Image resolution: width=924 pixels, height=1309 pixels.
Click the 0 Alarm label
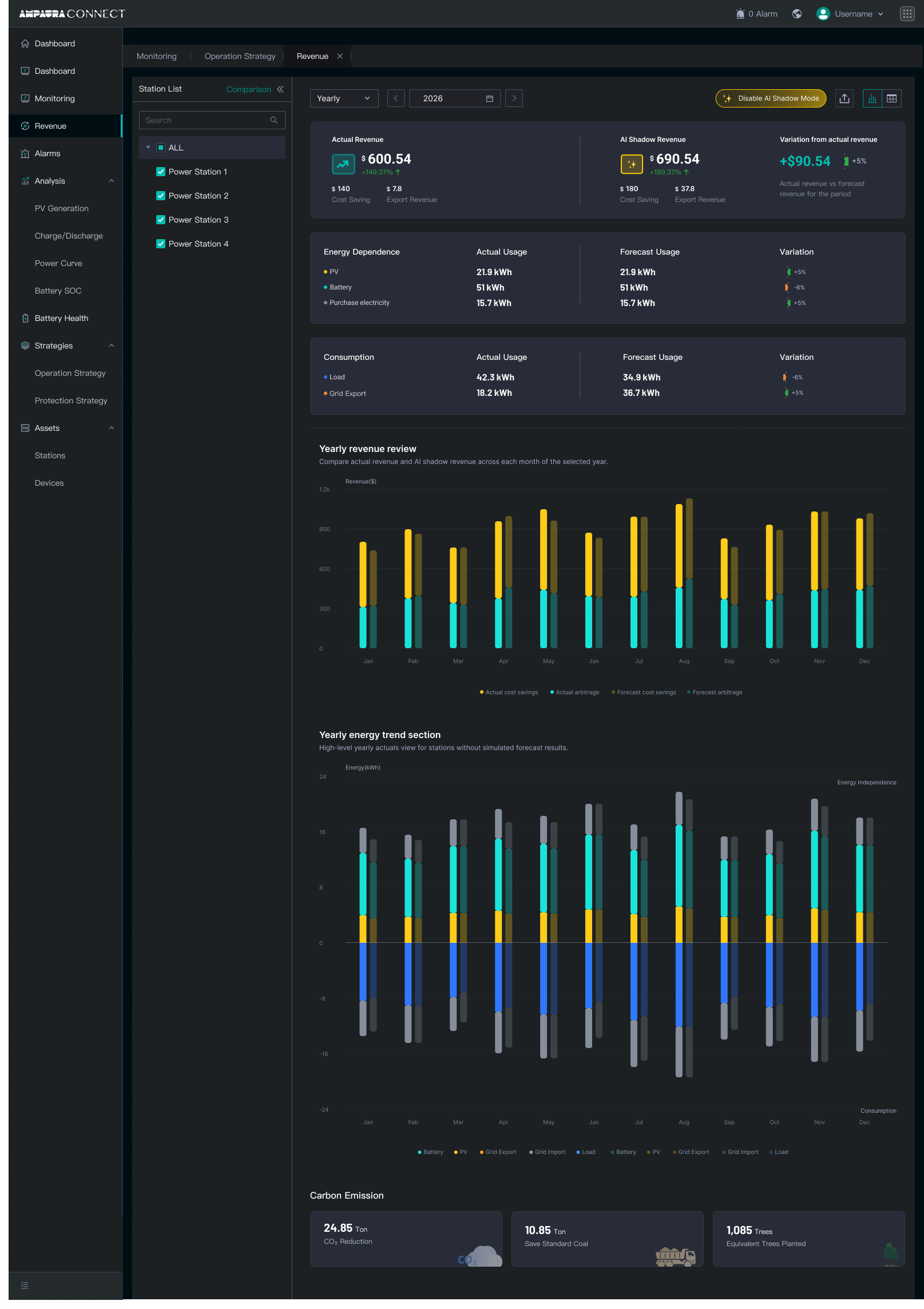pos(763,14)
